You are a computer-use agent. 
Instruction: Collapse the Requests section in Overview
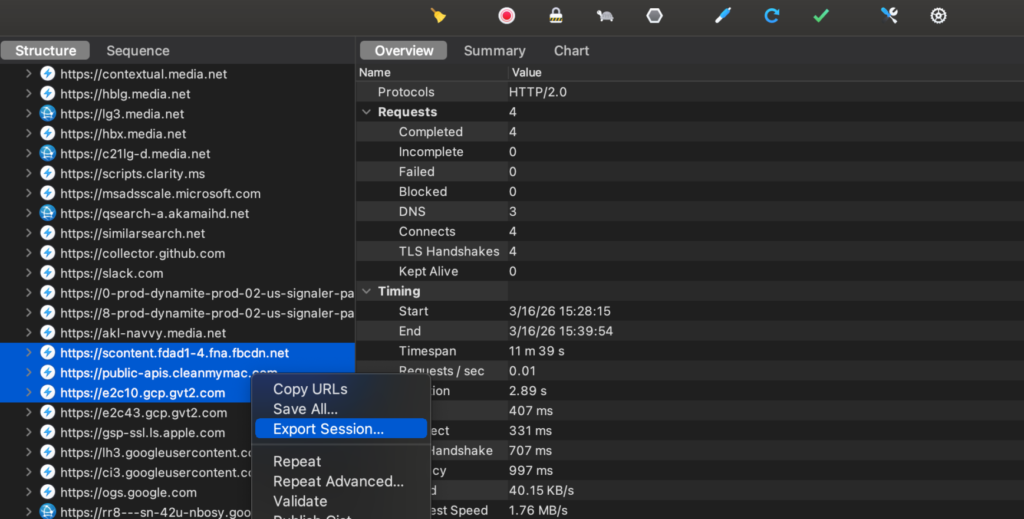pos(367,112)
